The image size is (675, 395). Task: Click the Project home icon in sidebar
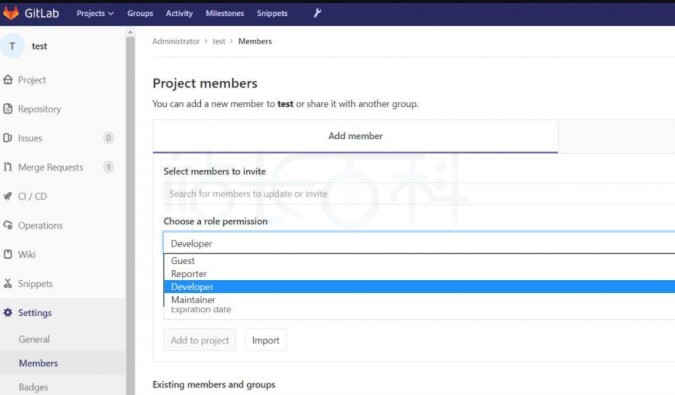click(x=8, y=80)
